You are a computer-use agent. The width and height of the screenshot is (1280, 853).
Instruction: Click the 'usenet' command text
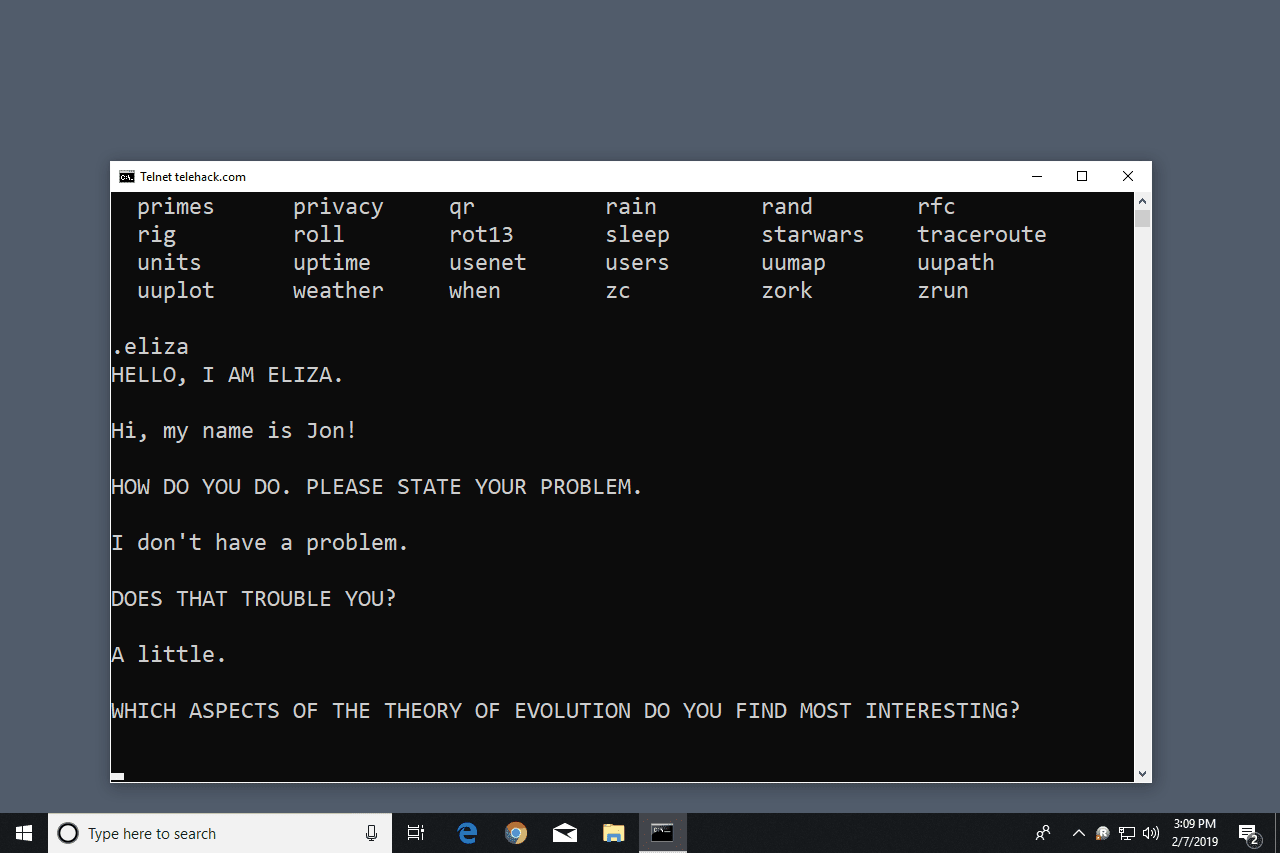[x=488, y=263]
